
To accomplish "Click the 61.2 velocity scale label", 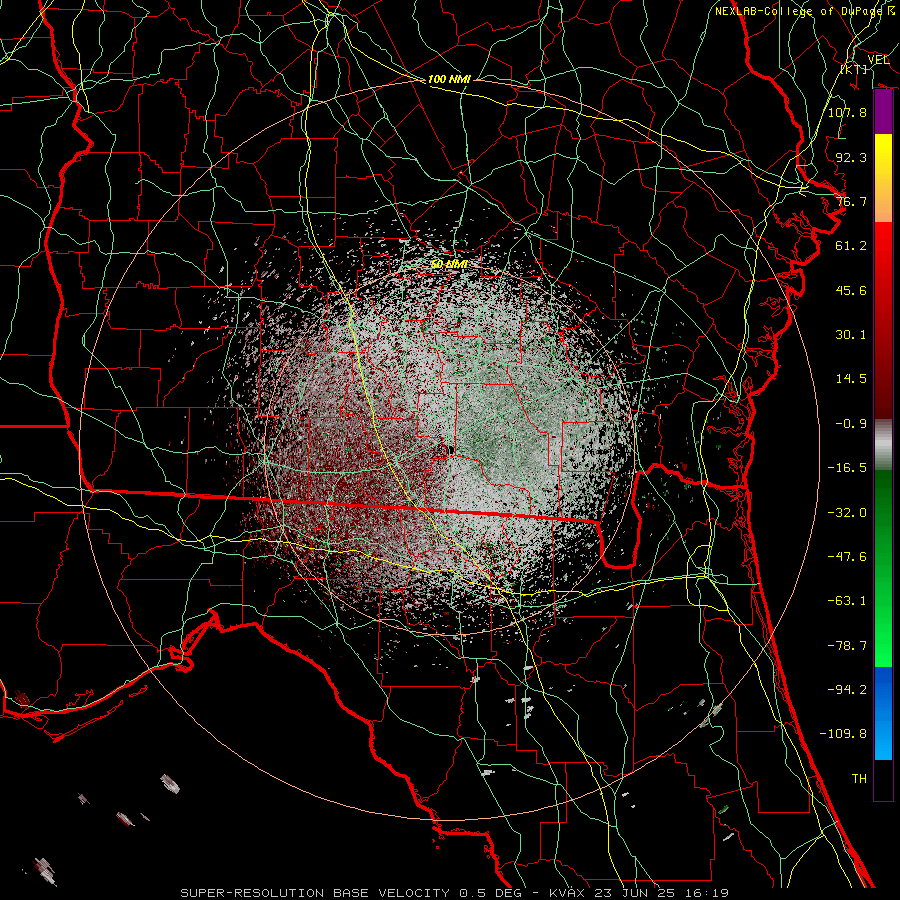I will [851, 246].
